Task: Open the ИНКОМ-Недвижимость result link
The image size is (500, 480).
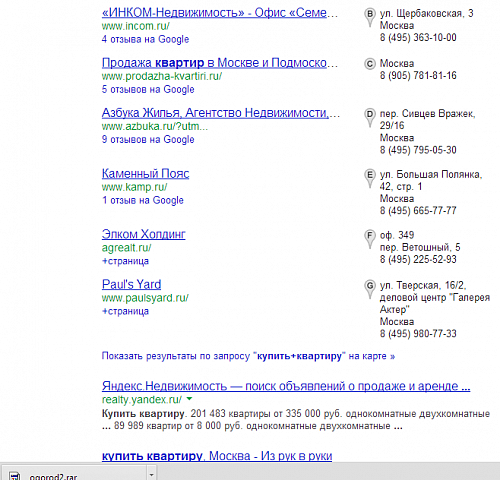Action: click(x=220, y=13)
